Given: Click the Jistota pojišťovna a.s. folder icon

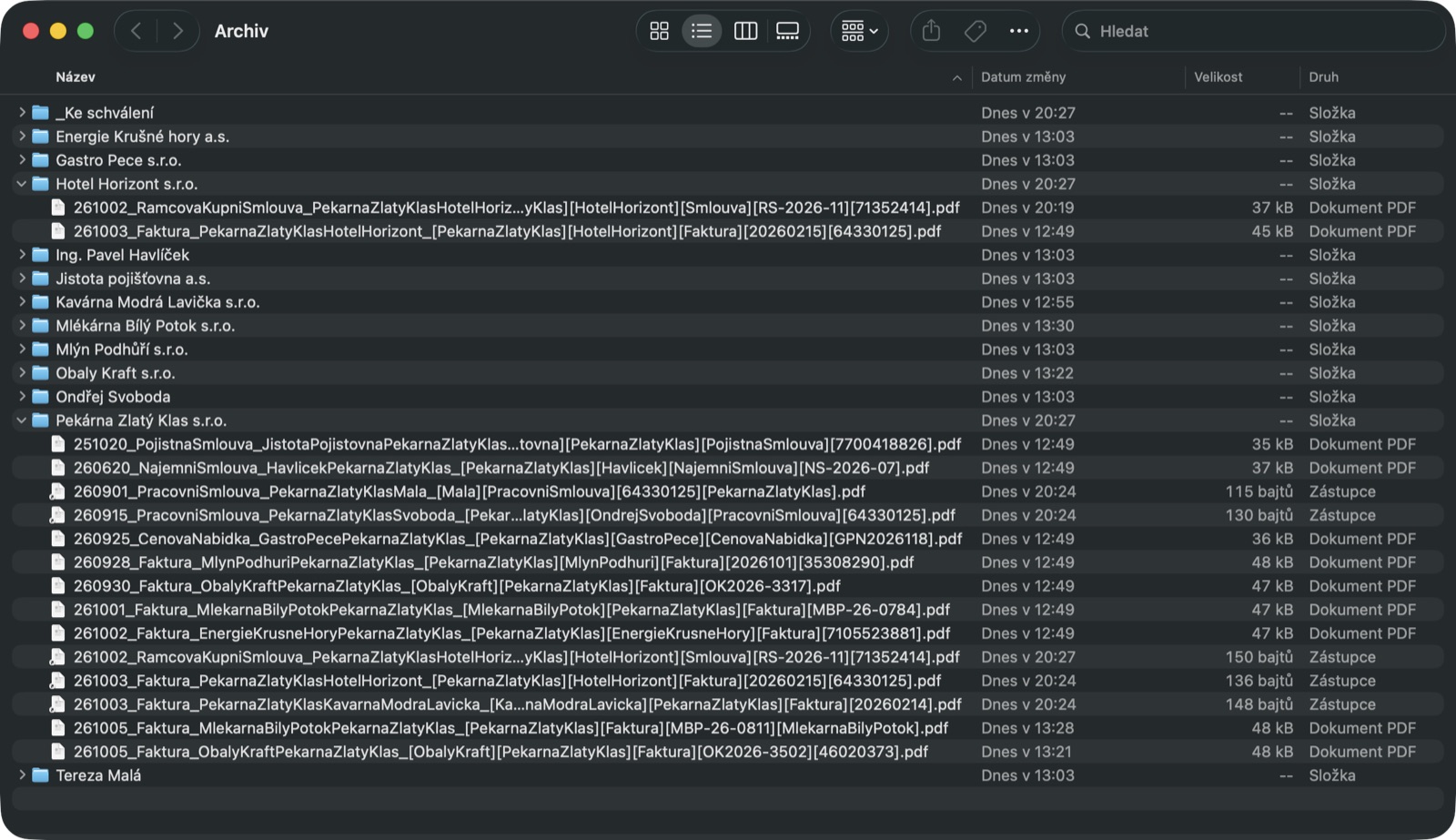Looking at the screenshot, I should tap(40, 278).
